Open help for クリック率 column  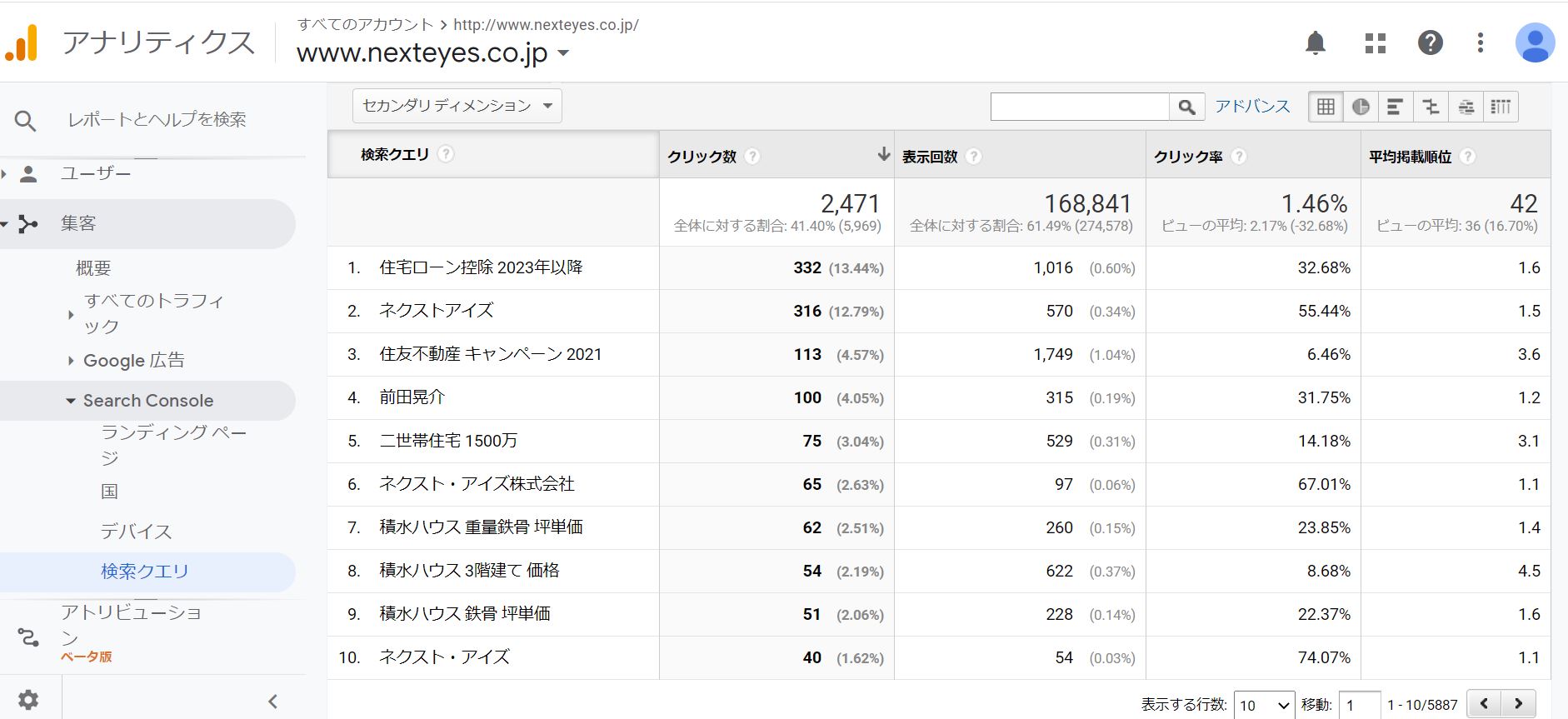point(1239,157)
